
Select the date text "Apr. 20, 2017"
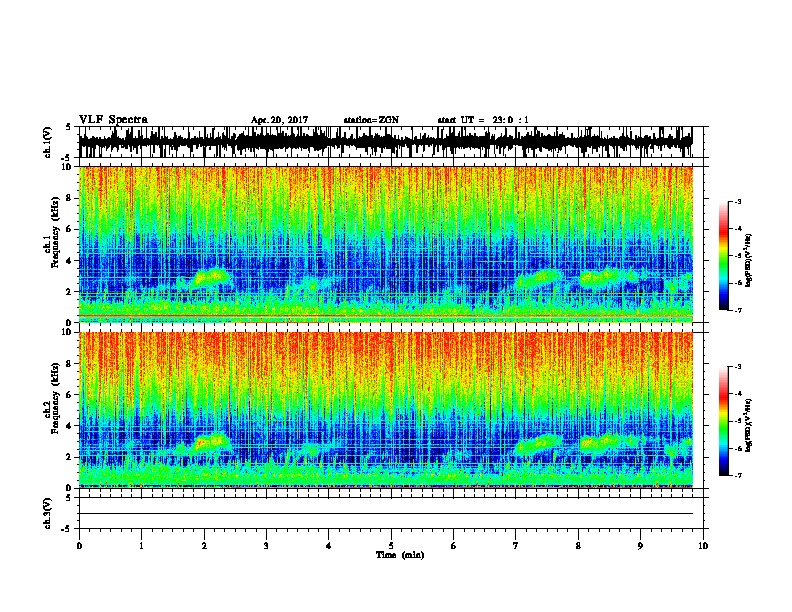pos(279,120)
